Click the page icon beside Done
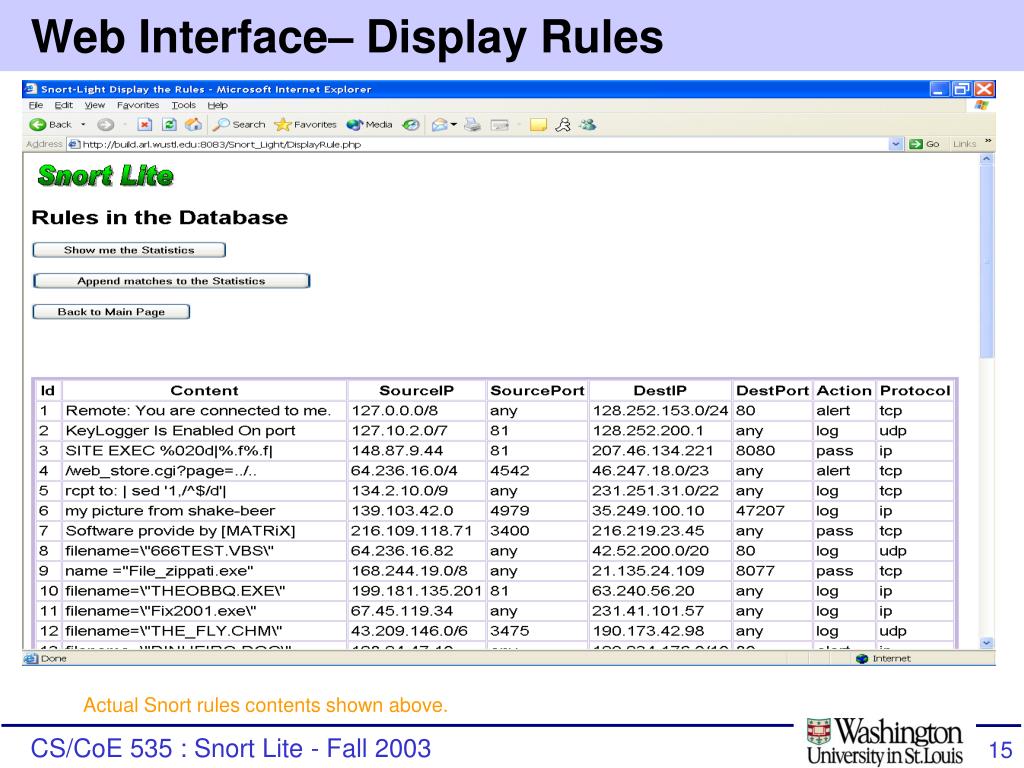The image size is (1024, 768). click(x=31, y=658)
